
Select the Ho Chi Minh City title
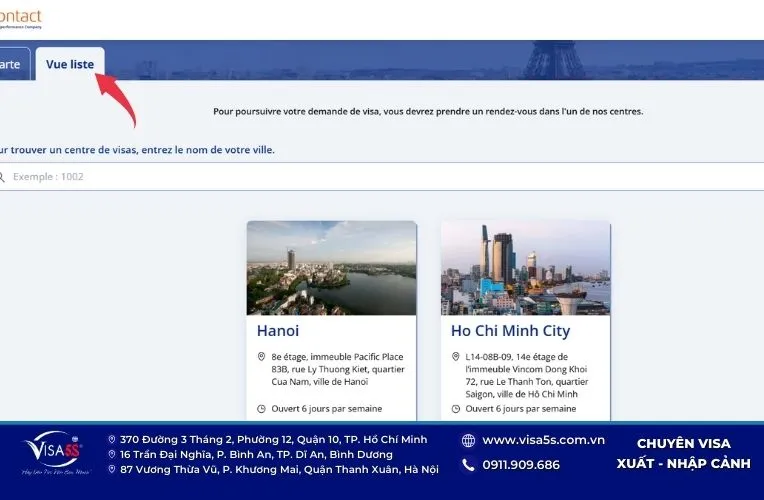(x=510, y=331)
